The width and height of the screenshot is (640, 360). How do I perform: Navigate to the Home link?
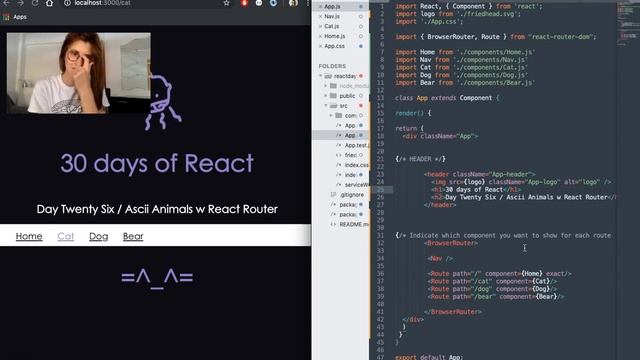[29, 236]
